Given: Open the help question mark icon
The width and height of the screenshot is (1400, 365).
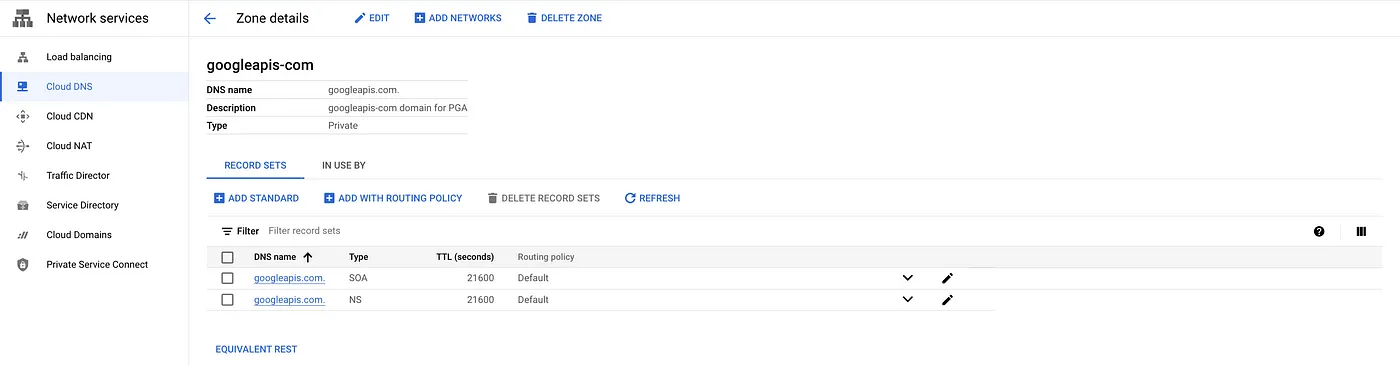Looking at the screenshot, I should tap(1319, 231).
